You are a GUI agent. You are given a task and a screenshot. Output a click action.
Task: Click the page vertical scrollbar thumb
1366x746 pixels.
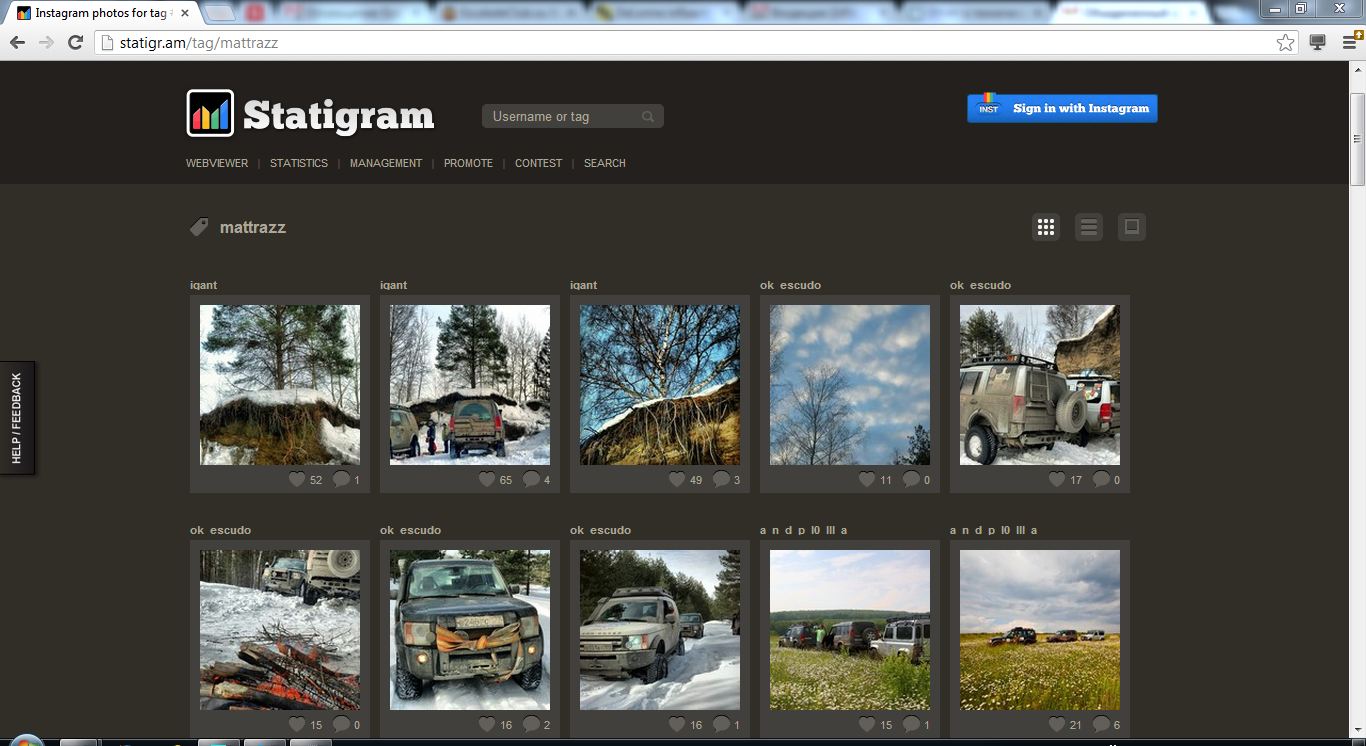click(x=1357, y=138)
